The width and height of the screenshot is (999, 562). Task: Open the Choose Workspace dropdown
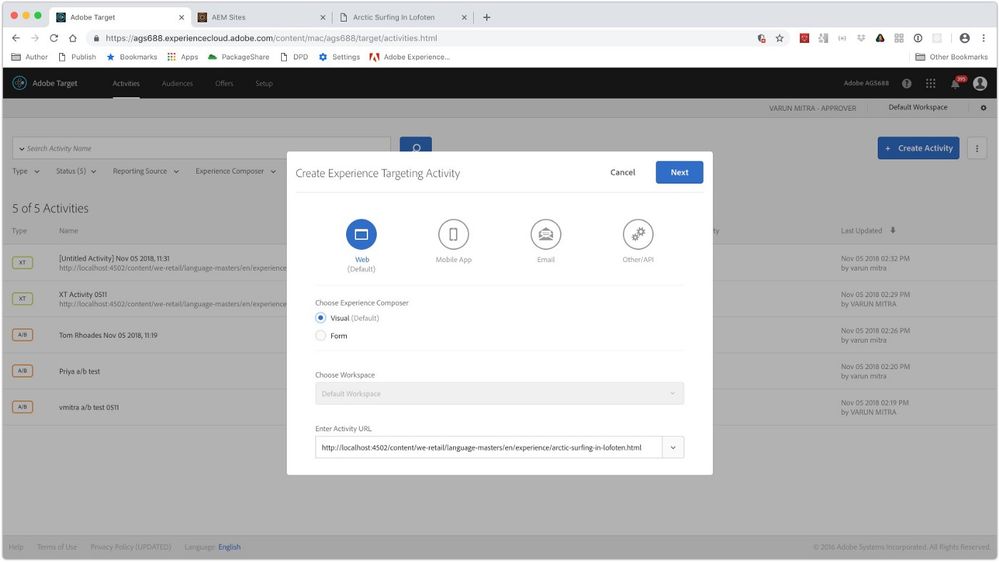click(499, 394)
